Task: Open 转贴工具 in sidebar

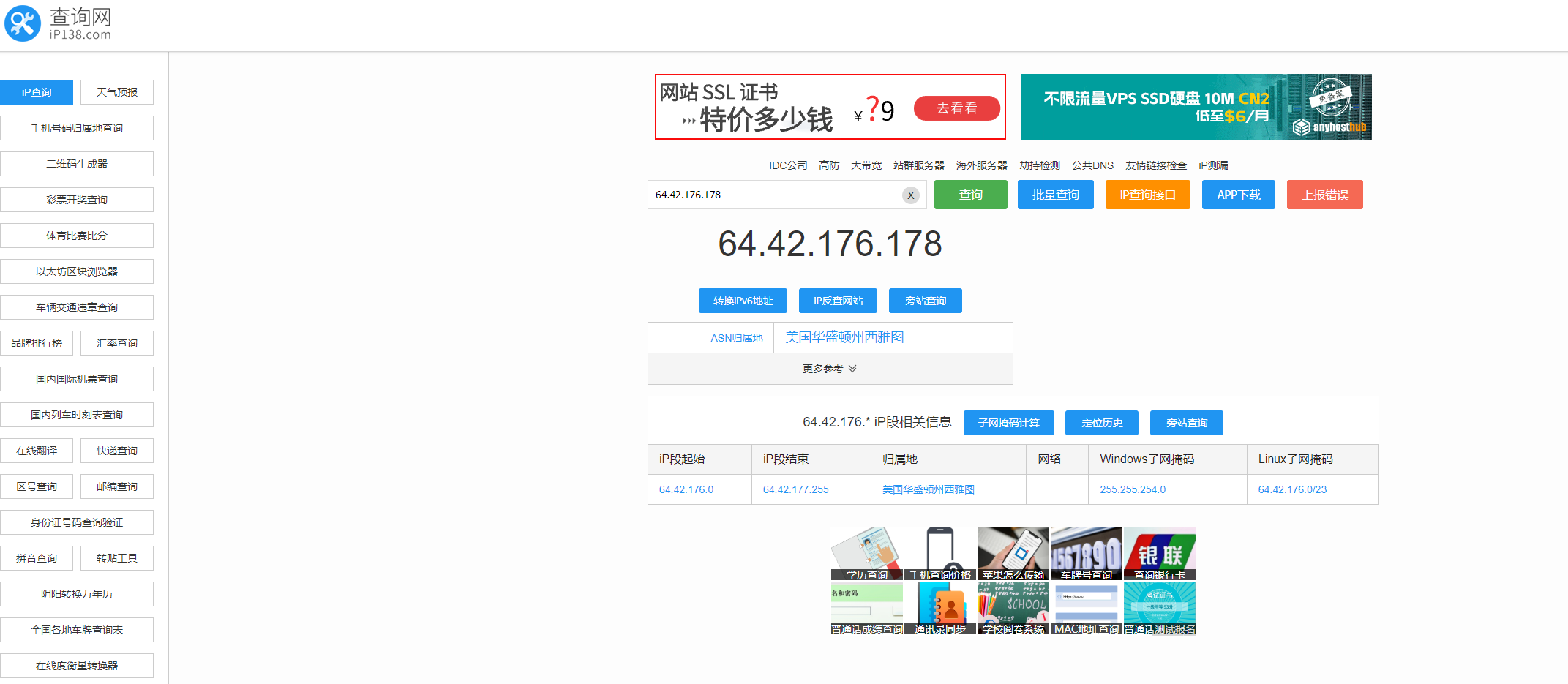Action: (117, 558)
